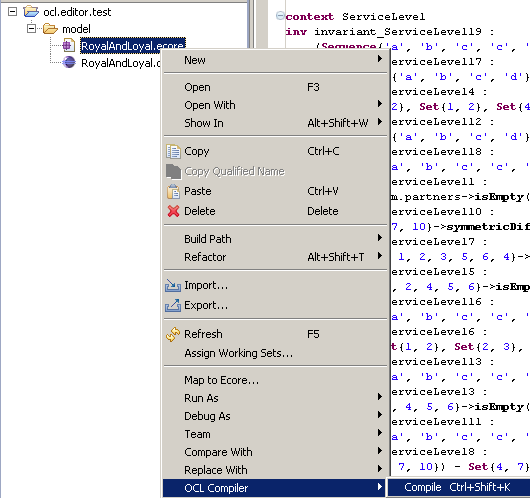Choose Open from the context menu
Screen dimensions: 530x498
pos(275,87)
